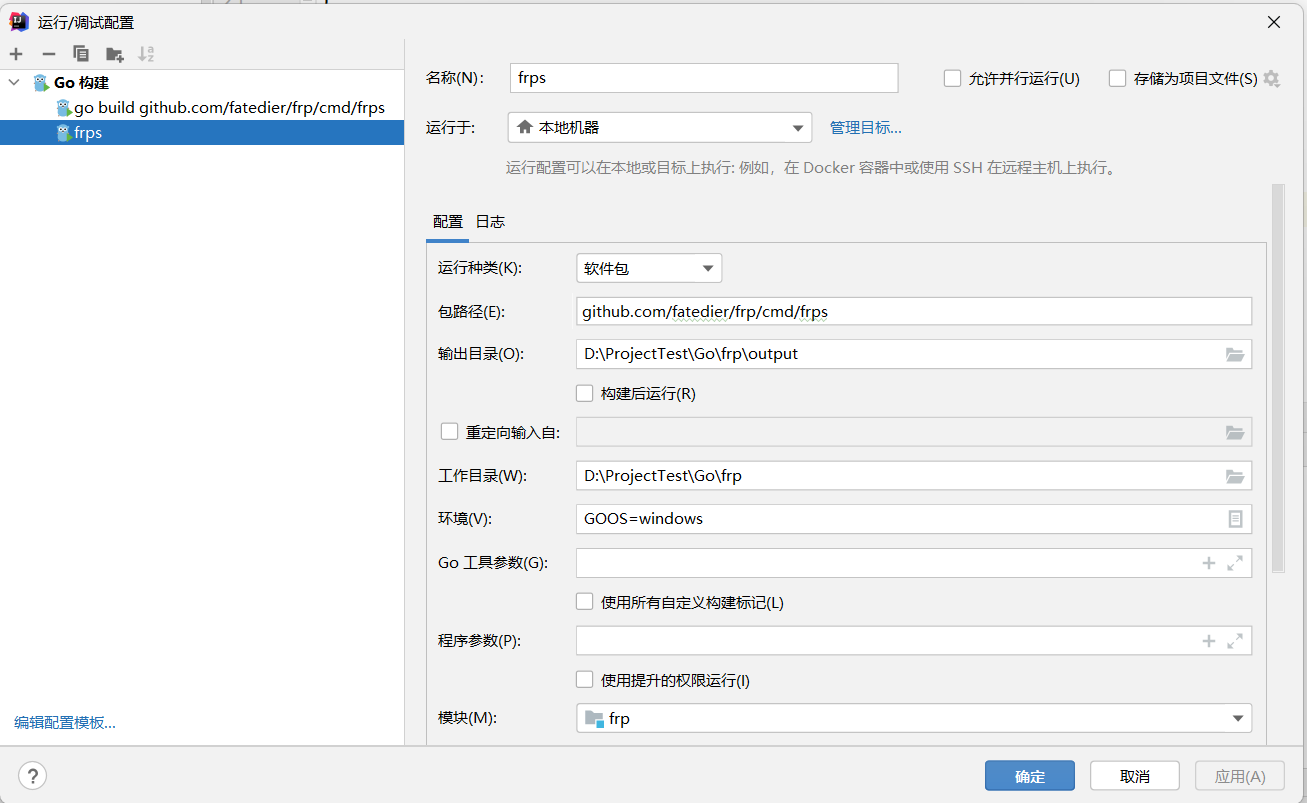Click the apply button
Screen dimensions: 1307x803
(x=1240, y=776)
